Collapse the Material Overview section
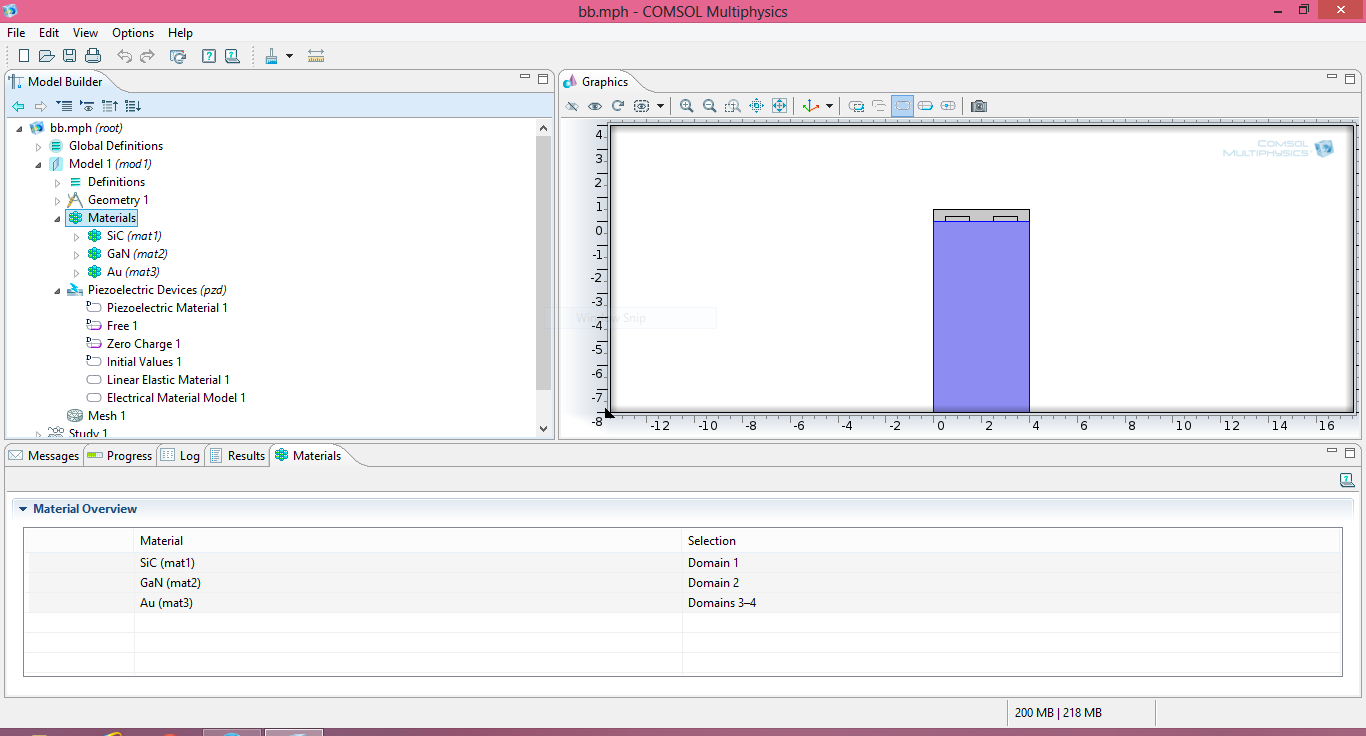Screen dimensions: 1366x736 click(23, 509)
